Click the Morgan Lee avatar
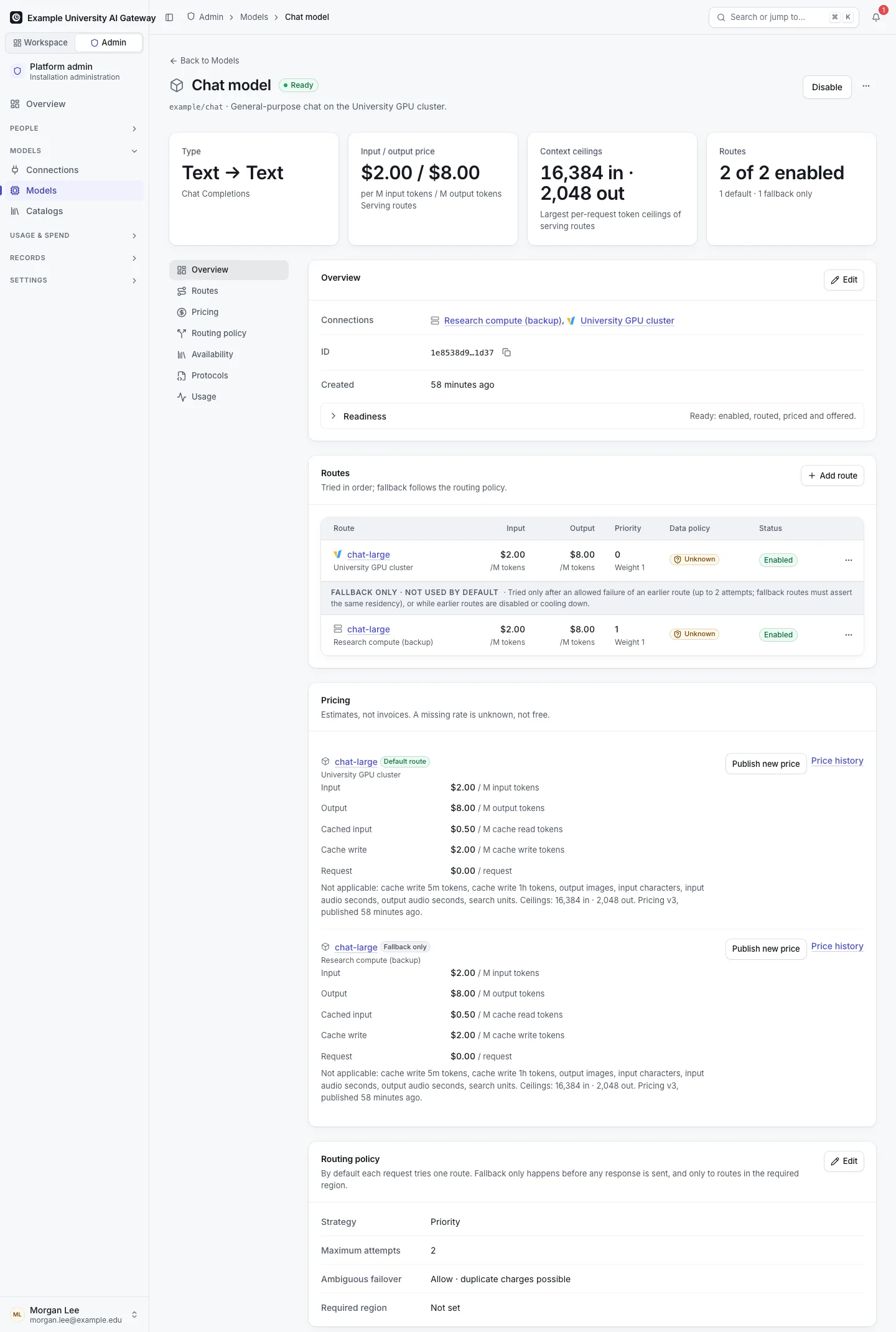This screenshot has width=896, height=1332. click(17, 1315)
